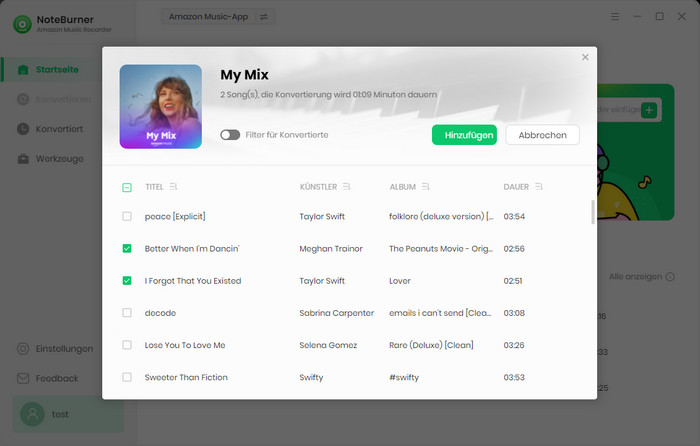Sort by DAUER column icon
Screen dimensions: 700x446
[x=539, y=187]
